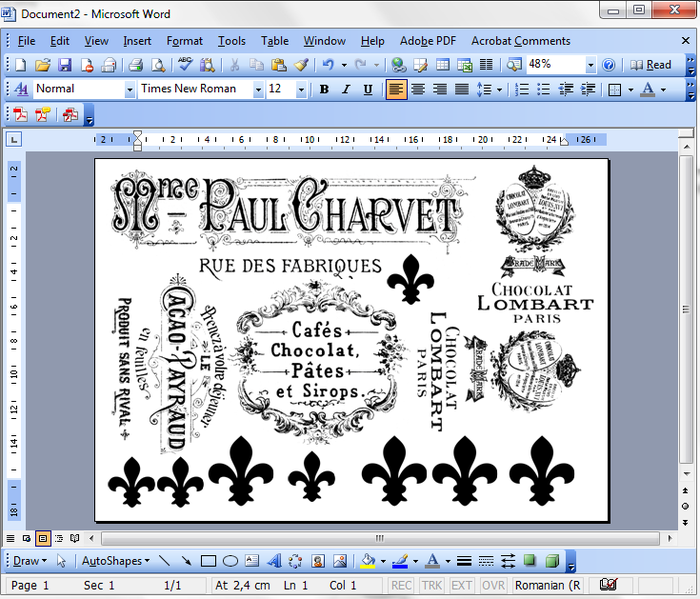Open Print Preview from the toolbar
The image size is (700, 599).
point(158,65)
